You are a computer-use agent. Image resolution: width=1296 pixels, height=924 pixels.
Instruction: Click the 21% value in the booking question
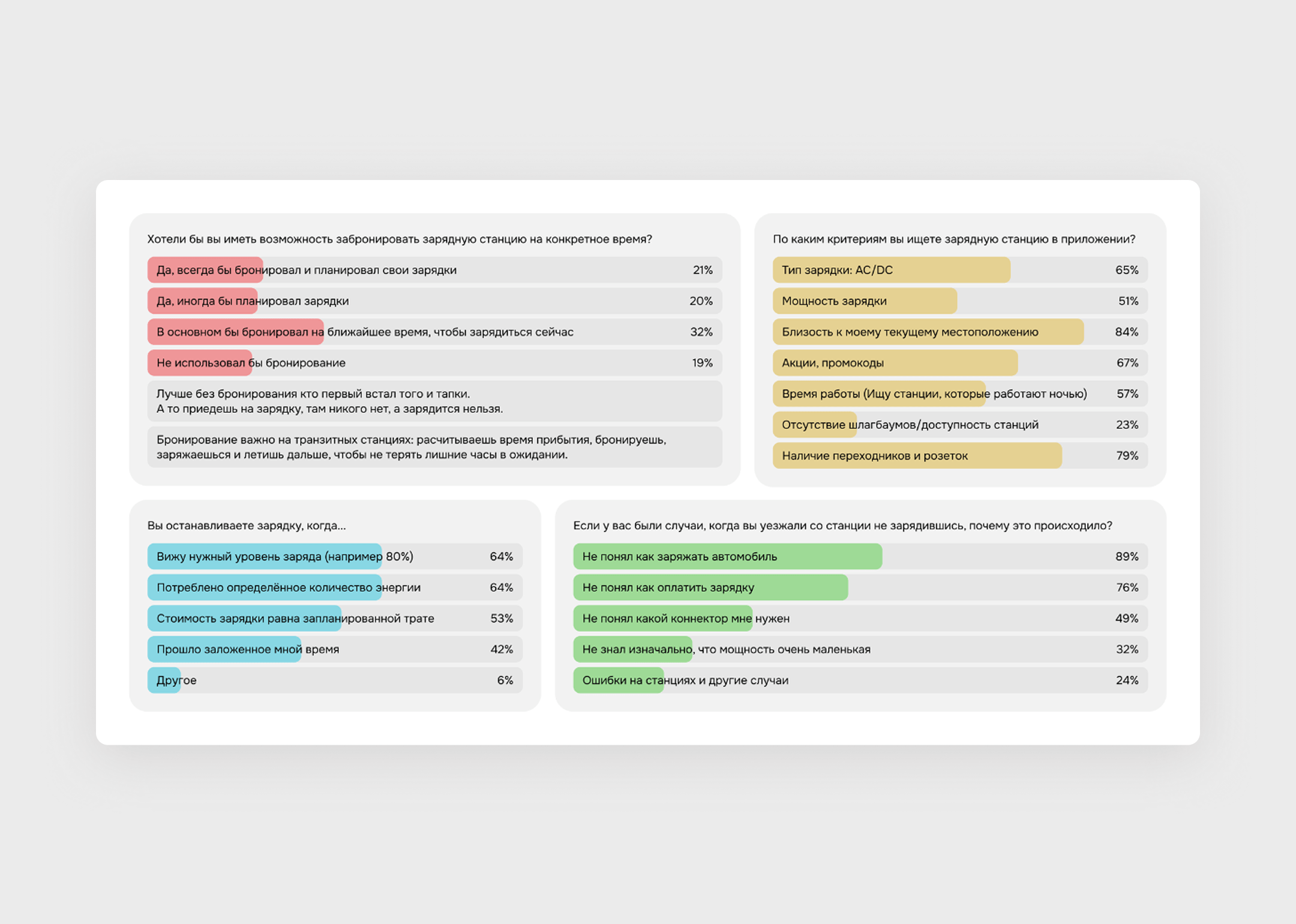click(702, 270)
